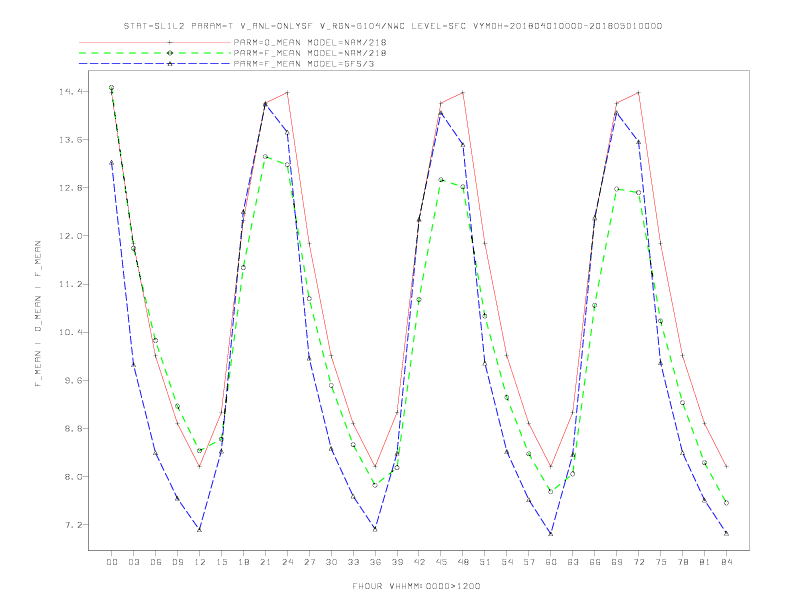The width and height of the screenshot is (792, 612).
Task: Click x-axis tick label 09
Action: click(x=178, y=562)
